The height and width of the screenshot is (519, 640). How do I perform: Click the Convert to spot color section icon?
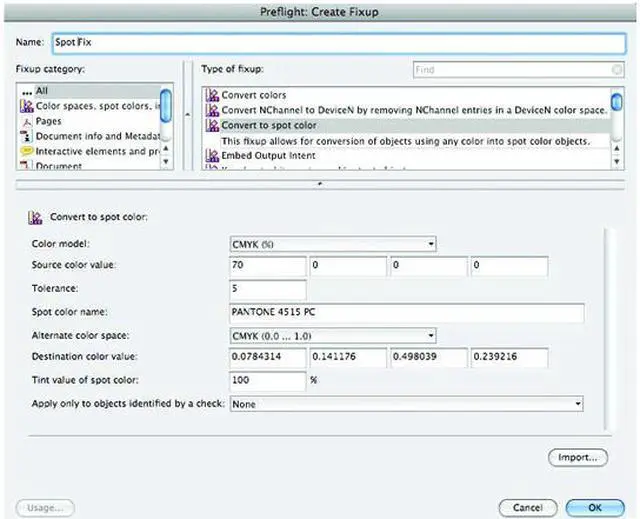click(x=35, y=217)
